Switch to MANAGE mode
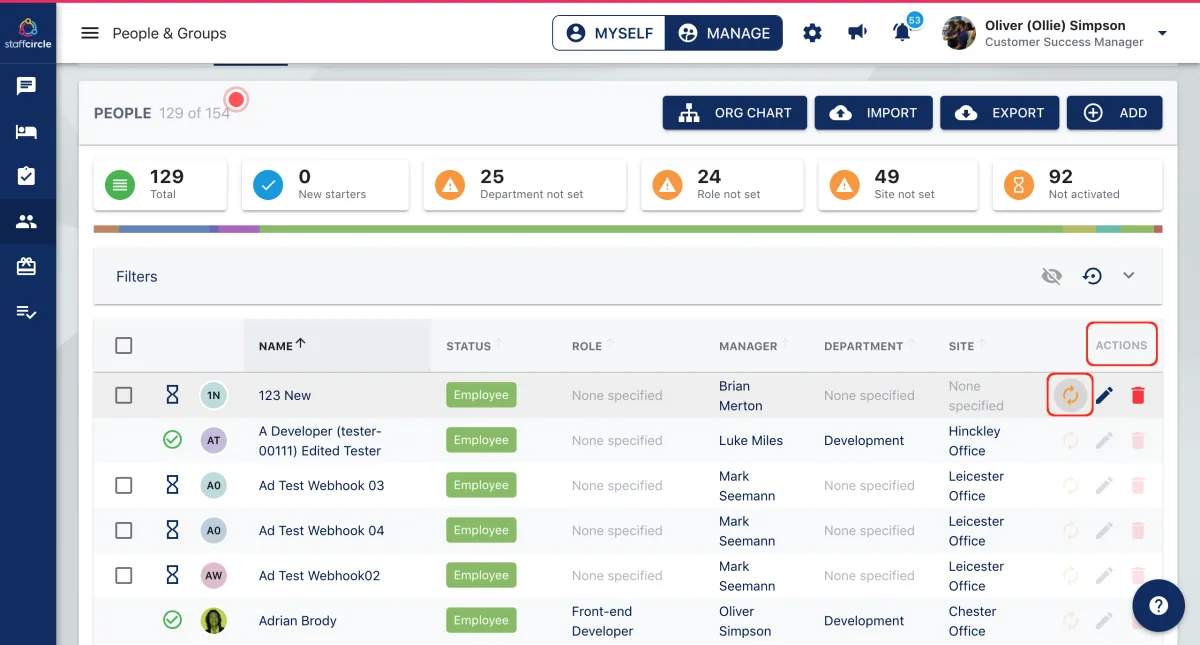This screenshot has width=1200, height=645. click(724, 33)
